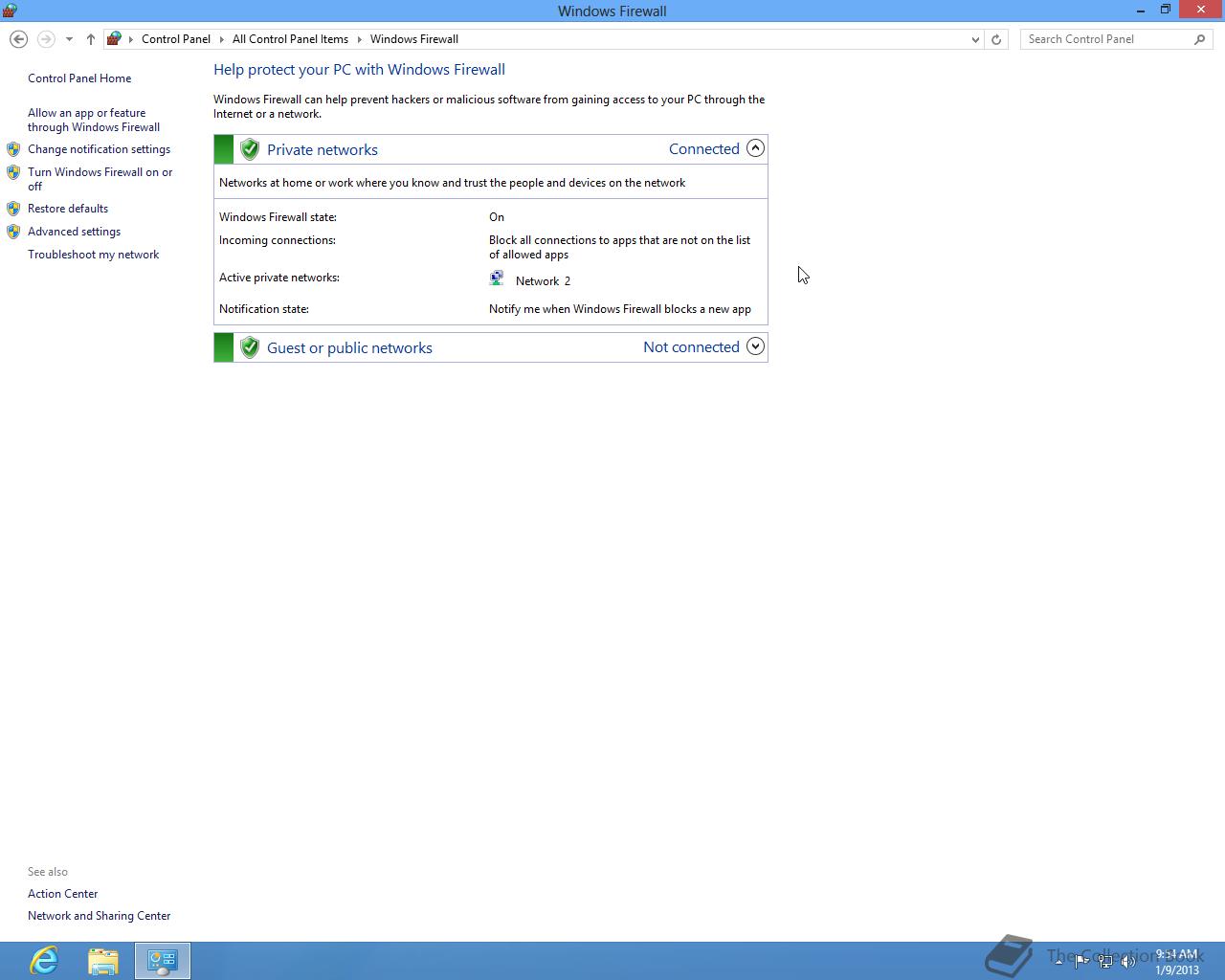
Task: Click Control Panel taskbar button
Action: click(x=163, y=961)
